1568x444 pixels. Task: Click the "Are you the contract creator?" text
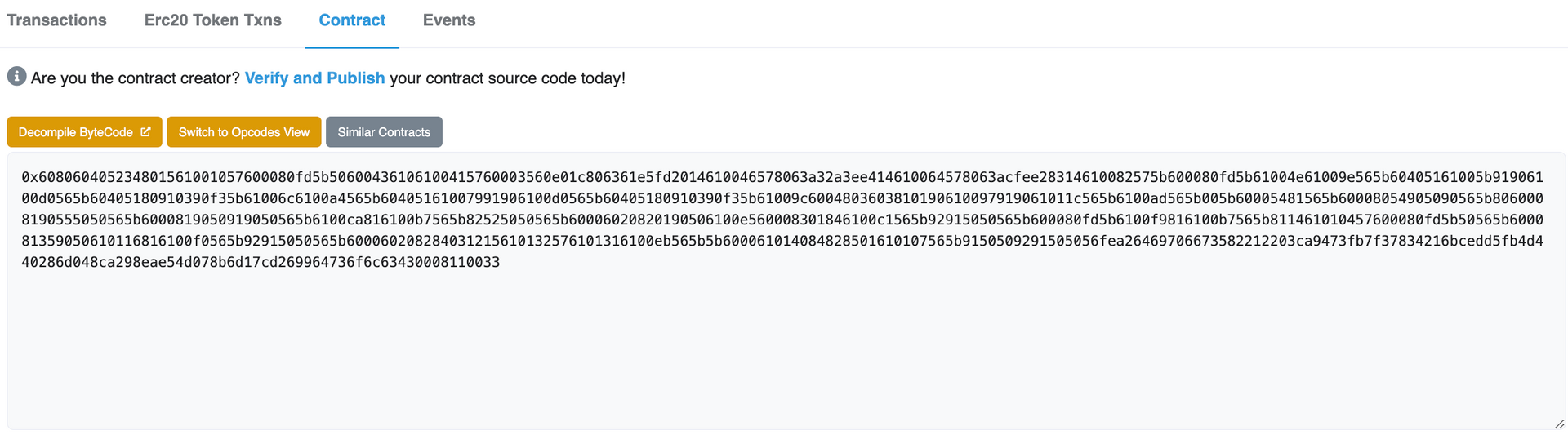[x=136, y=78]
